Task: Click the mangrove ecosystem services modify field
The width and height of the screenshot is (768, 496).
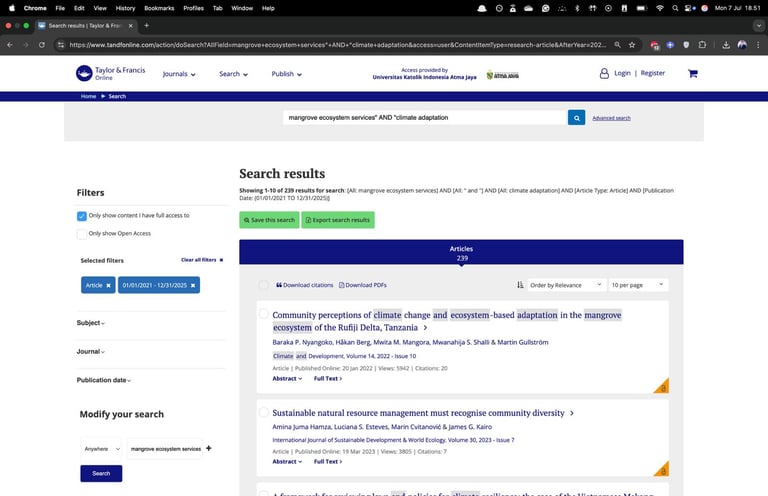Action: [166, 449]
